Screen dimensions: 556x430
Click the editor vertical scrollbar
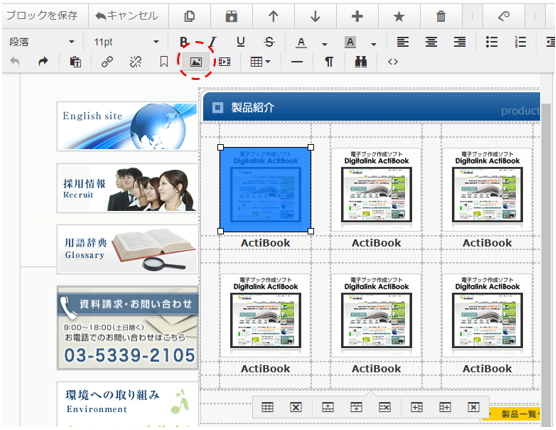(547, 264)
